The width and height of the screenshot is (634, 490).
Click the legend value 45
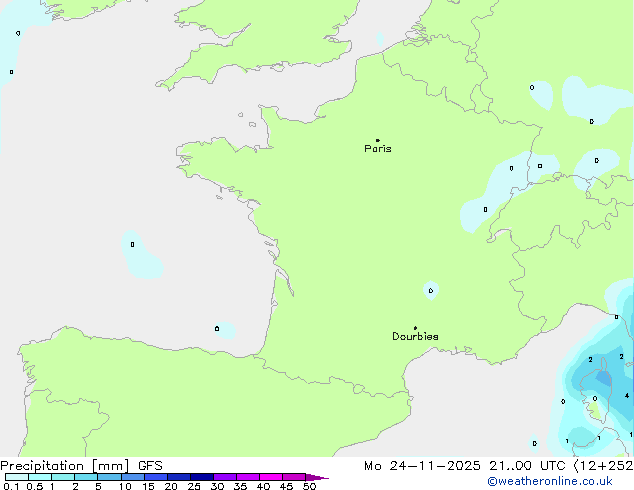pyautogui.click(x=286, y=486)
